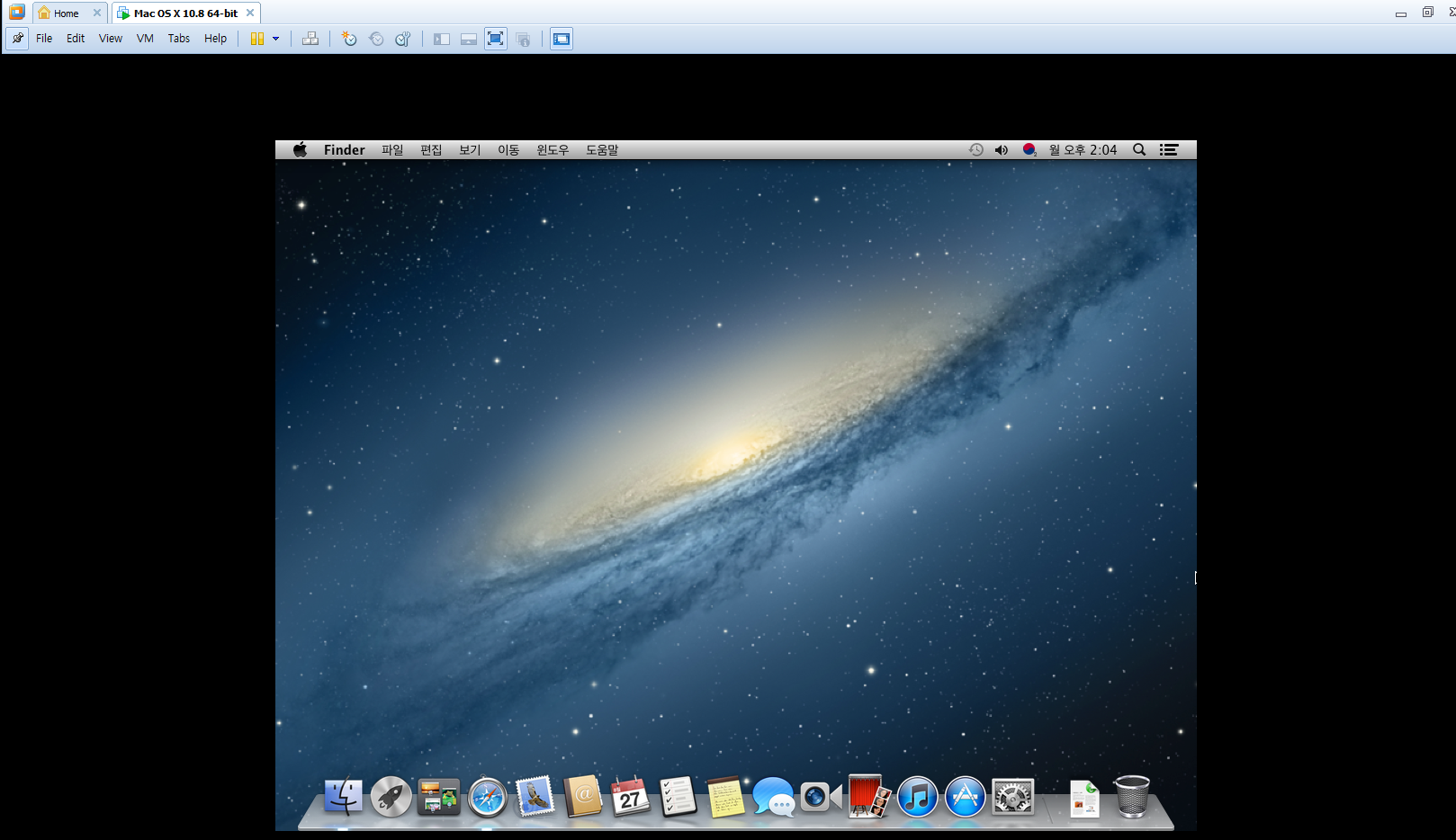The width and height of the screenshot is (1456, 840).
Task: Pause the virtual machine
Action: tap(257, 39)
